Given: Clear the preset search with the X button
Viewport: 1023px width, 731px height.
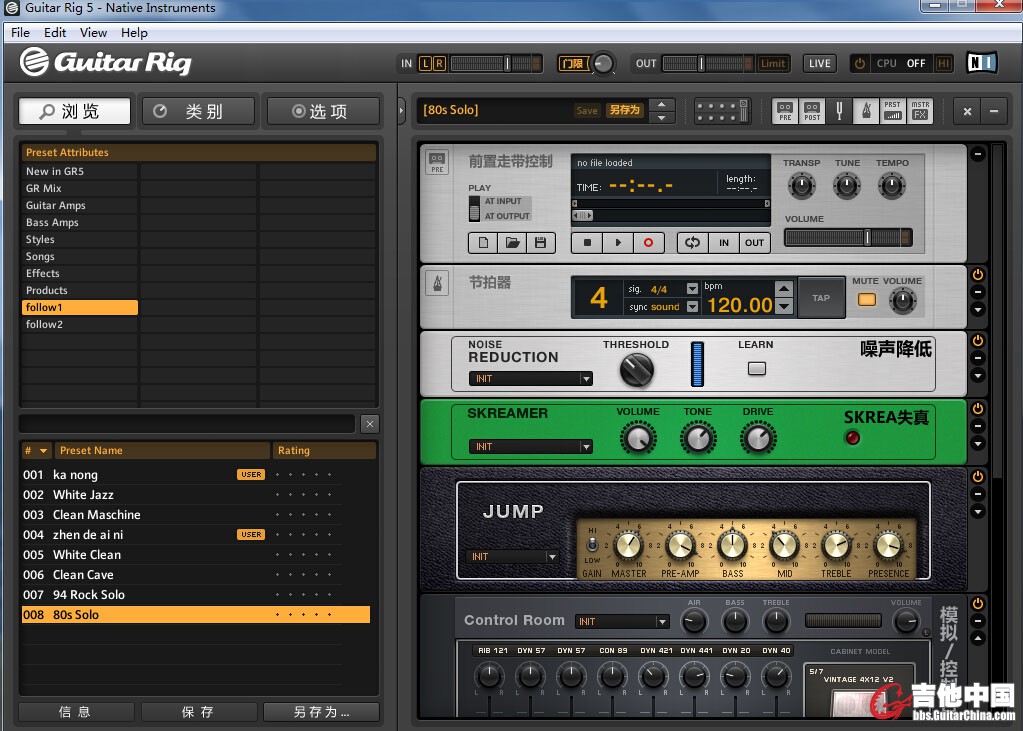Looking at the screenshot, I should [x=370, y=424].
